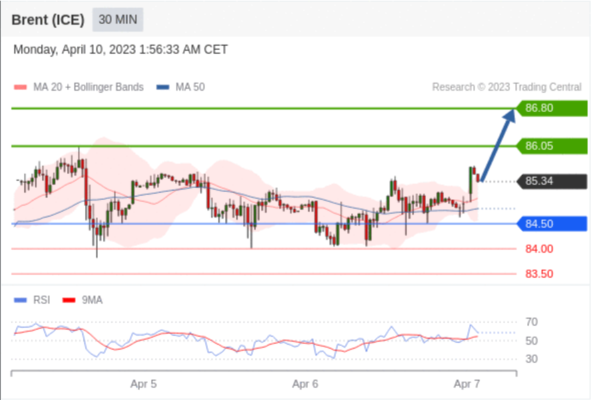Click the 86.05 resistance level label
593x400 pixels.
pyautogui.click(x=552, y=146)
